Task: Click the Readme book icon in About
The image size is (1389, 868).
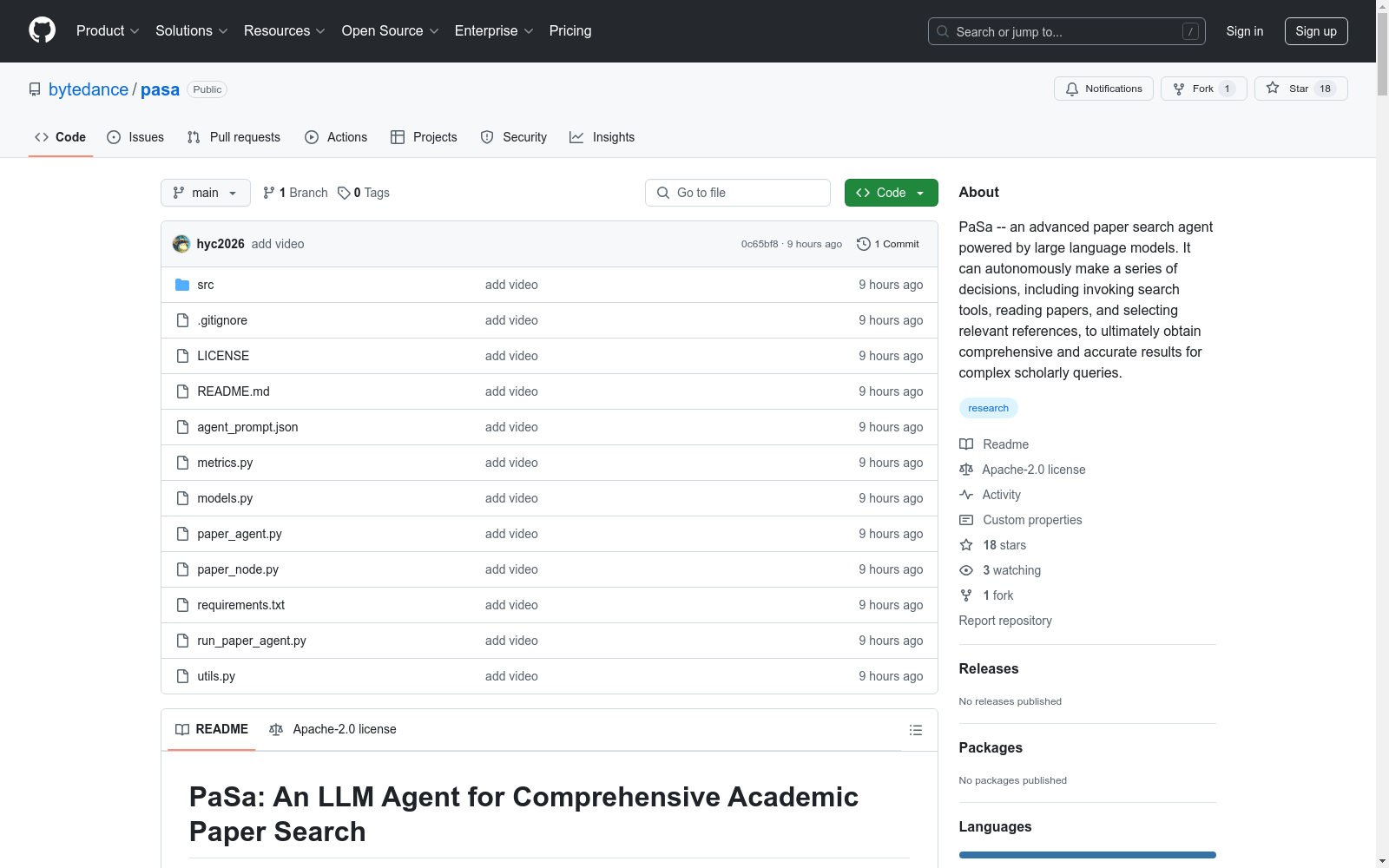Action: (x=966, y=444)
